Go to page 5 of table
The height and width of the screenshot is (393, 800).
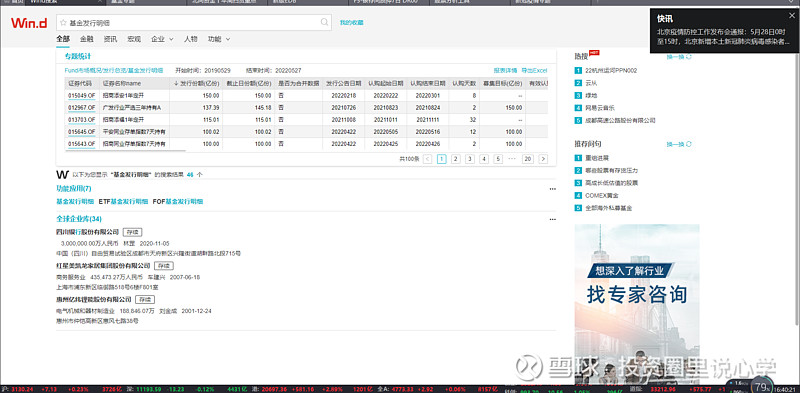point(498,159)
